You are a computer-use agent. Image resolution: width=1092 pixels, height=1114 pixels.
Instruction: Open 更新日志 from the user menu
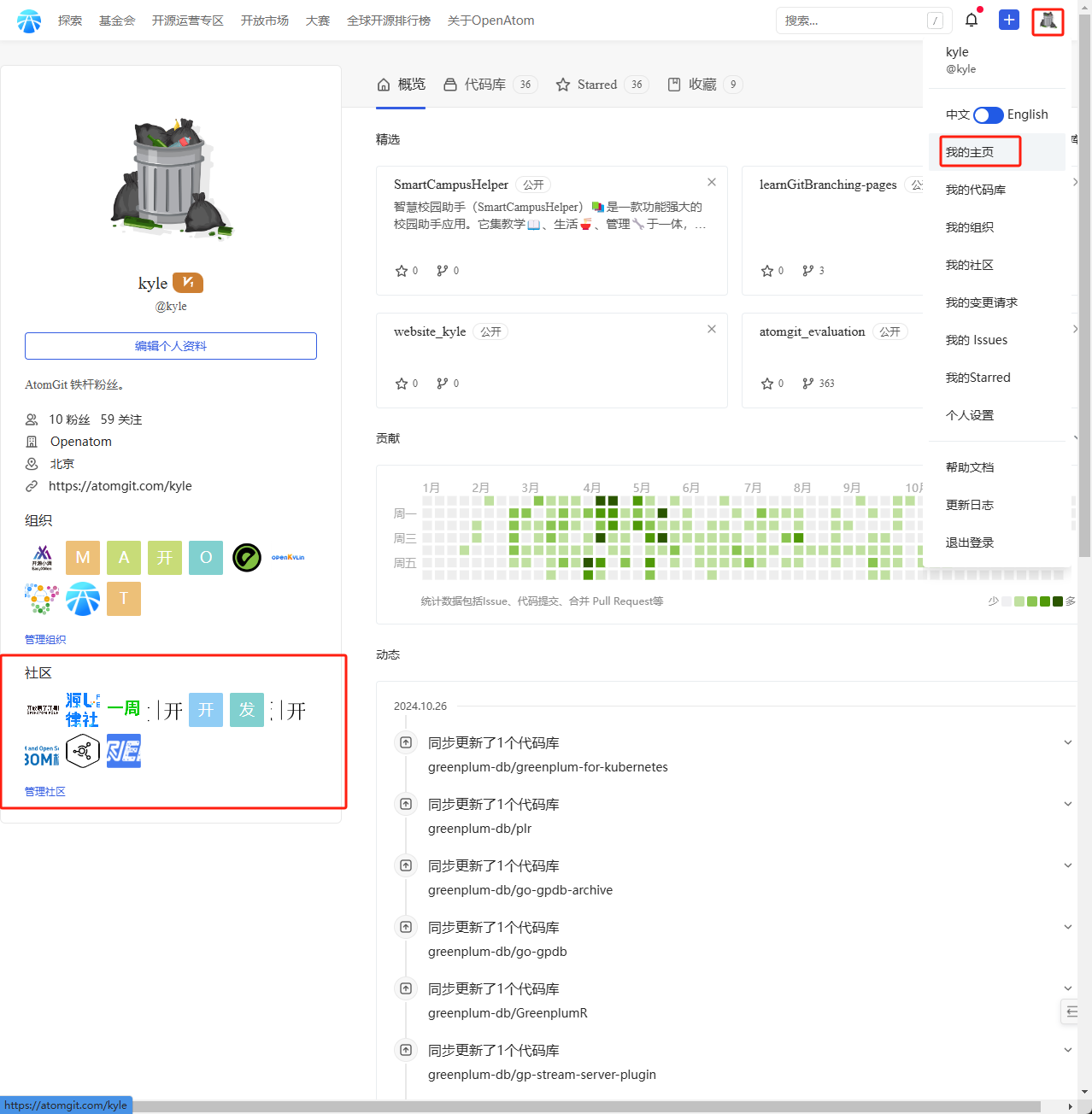point(996,505)
